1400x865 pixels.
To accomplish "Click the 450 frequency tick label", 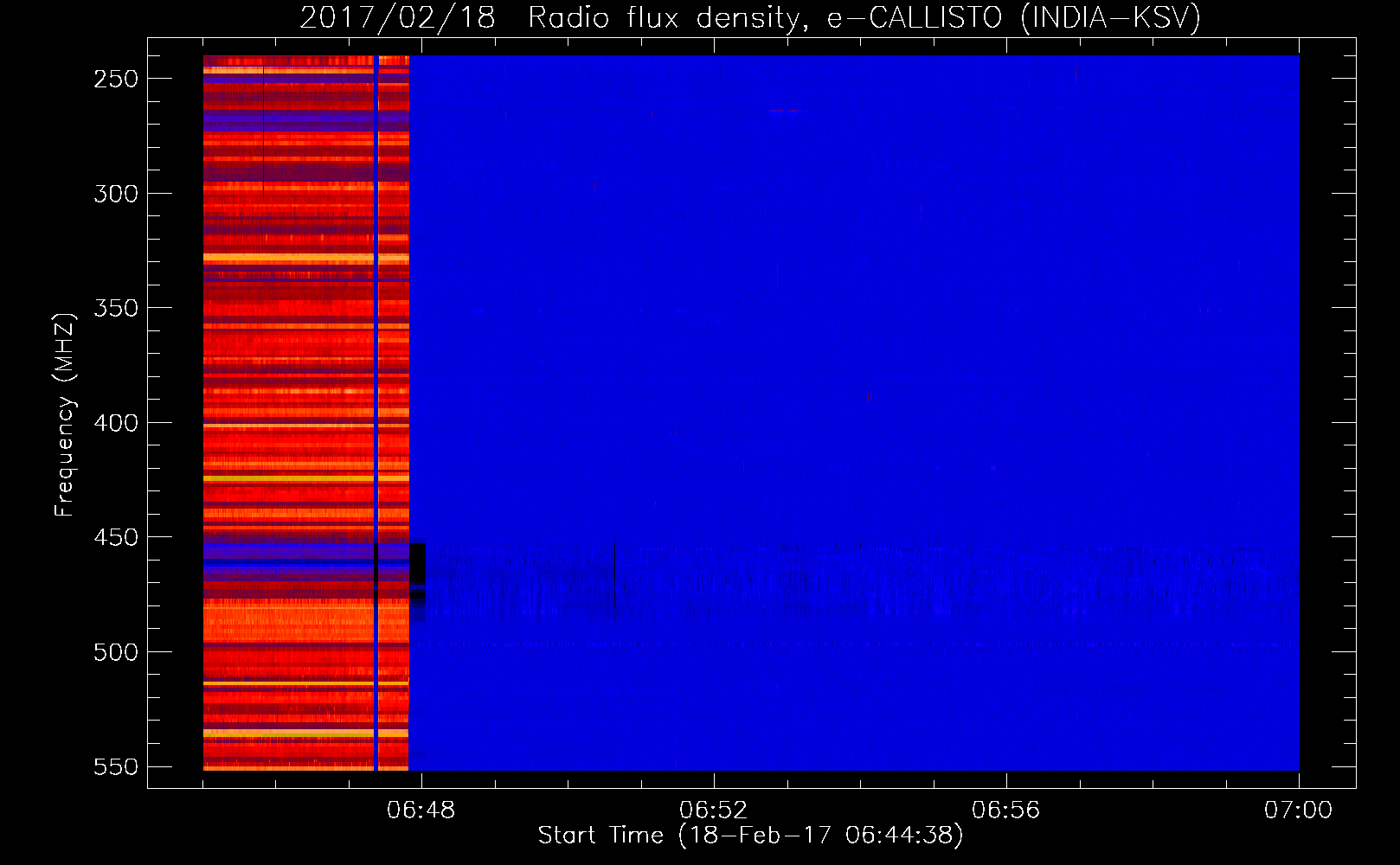I will (x=116, y=537).
